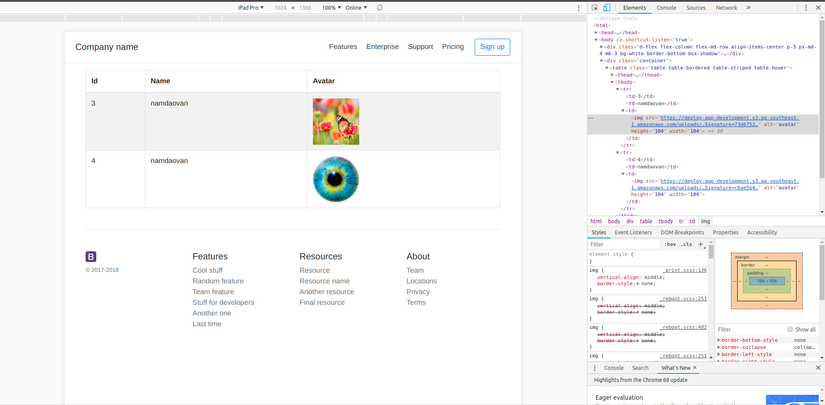Open the drawer three-dot menu
The height and width of the screenshot is (405, 825).
click(x=595, y=368)
